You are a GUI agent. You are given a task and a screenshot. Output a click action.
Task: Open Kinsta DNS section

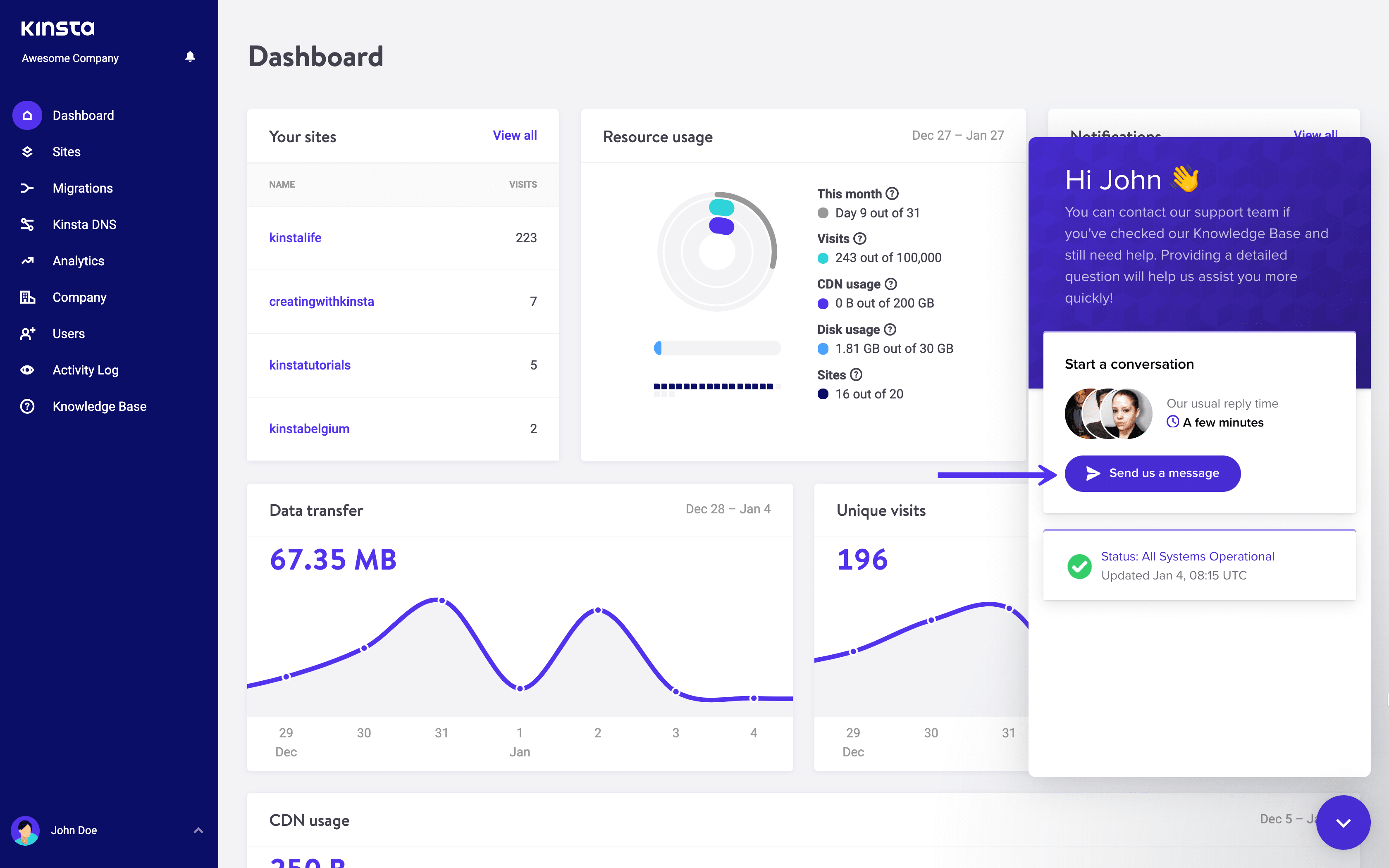point(84,224)
